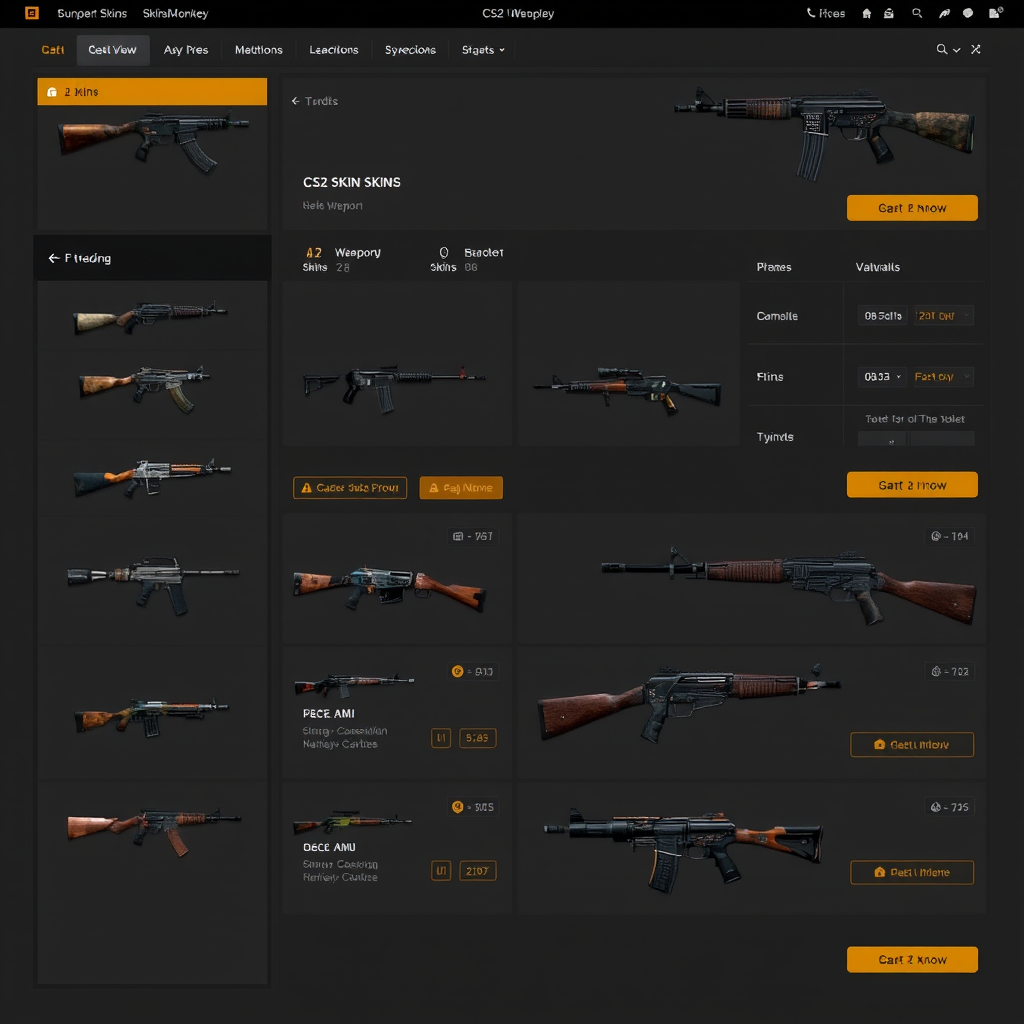
Task: Click the orange coin icon on OECE AMU card
Action: click(457, 807)
